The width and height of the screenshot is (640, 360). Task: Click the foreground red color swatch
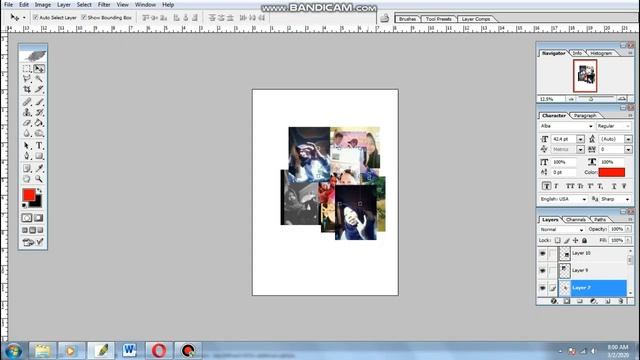pyautogui.click(x=29, y=195)
